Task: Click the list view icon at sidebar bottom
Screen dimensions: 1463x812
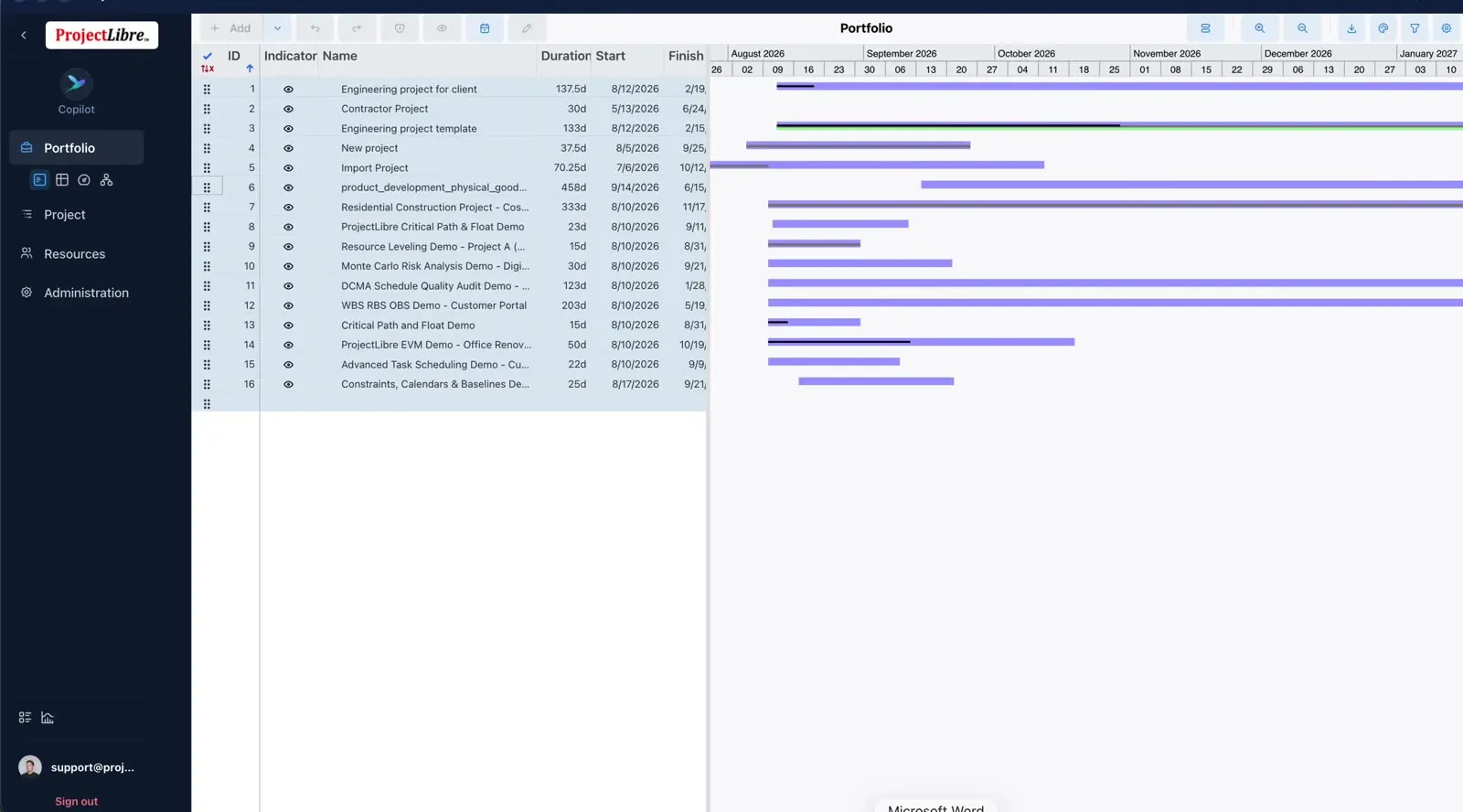Action: [25, 718]
